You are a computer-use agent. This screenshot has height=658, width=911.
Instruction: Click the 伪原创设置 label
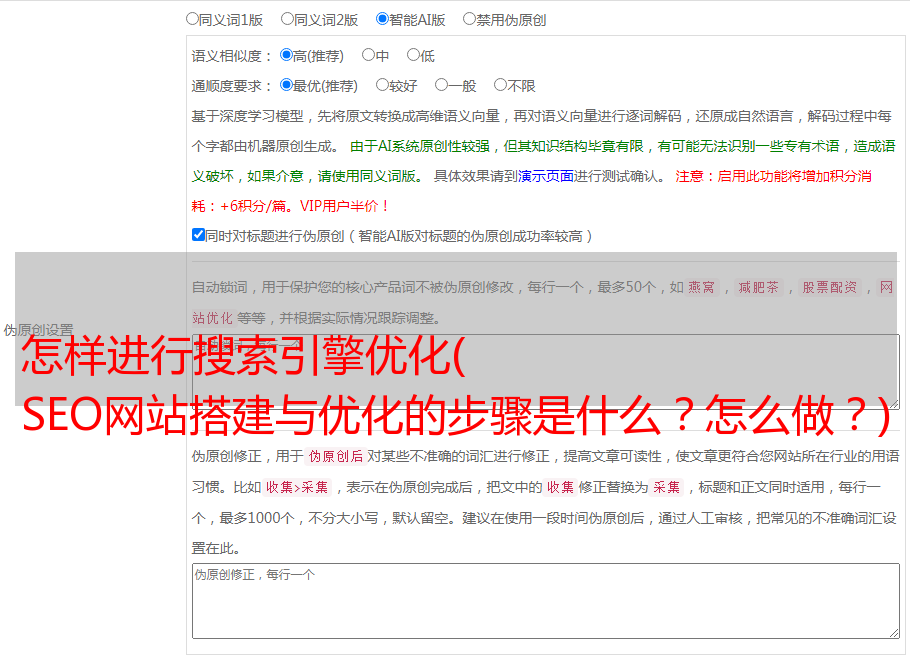(x=38, y=330)
